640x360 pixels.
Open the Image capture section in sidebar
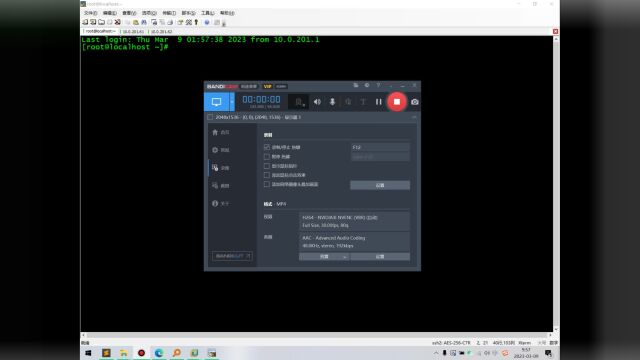[221, 186]
